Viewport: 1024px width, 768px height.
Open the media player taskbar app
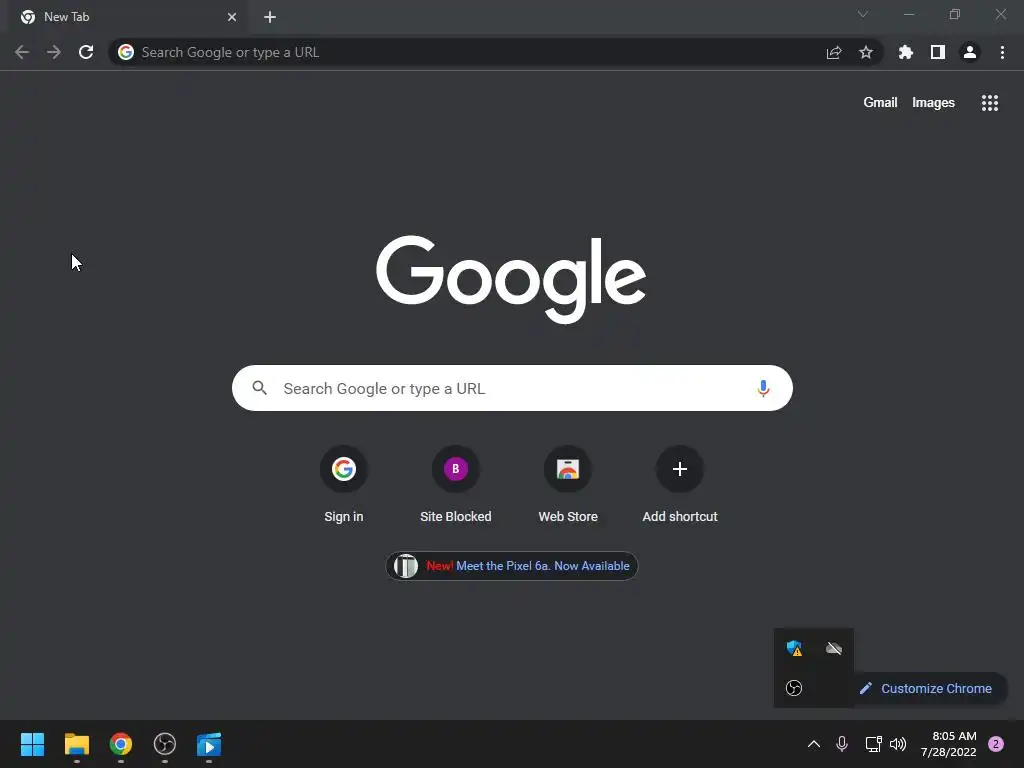209,744
